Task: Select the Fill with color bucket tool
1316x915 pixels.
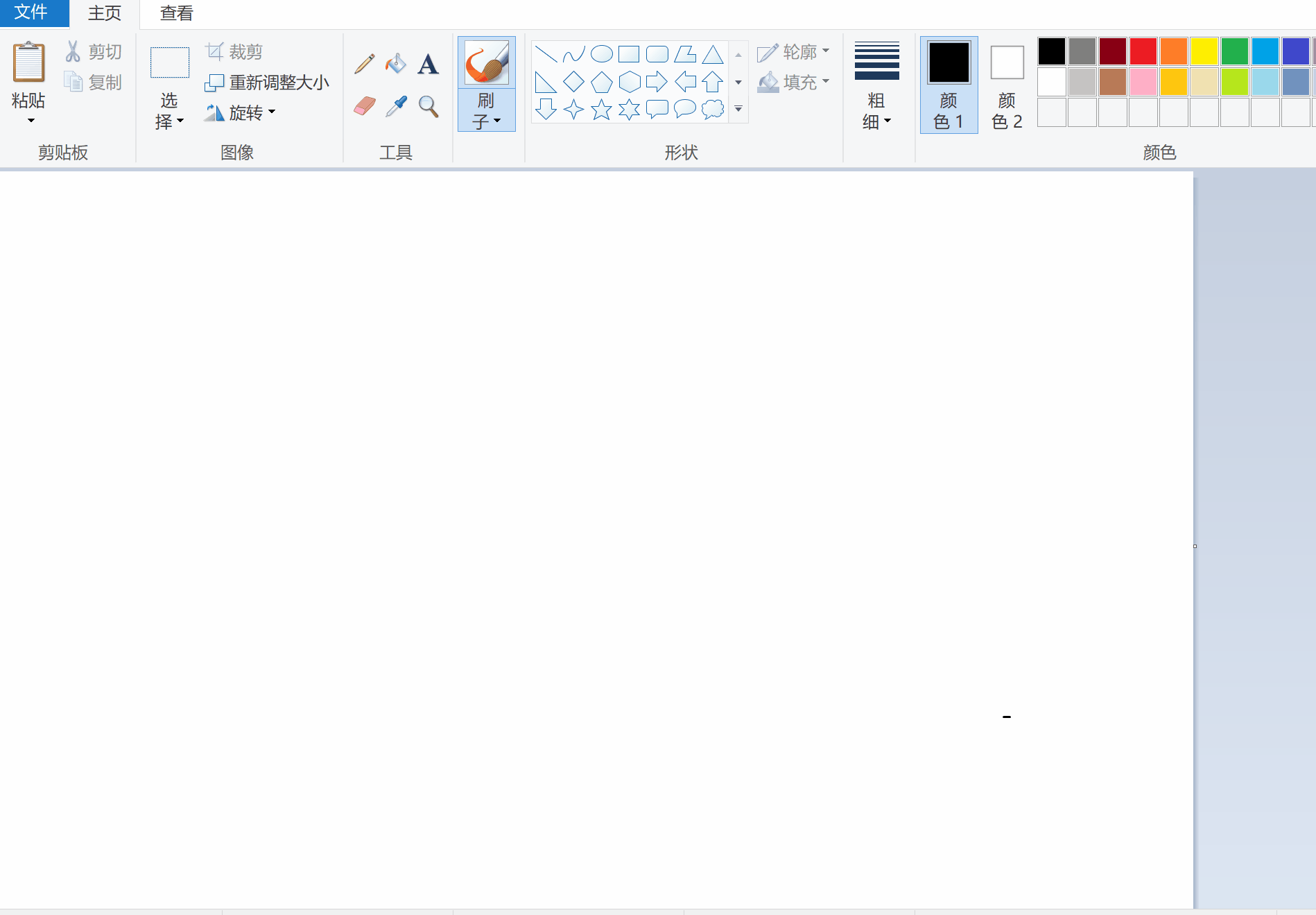Action: coord(396,64)
